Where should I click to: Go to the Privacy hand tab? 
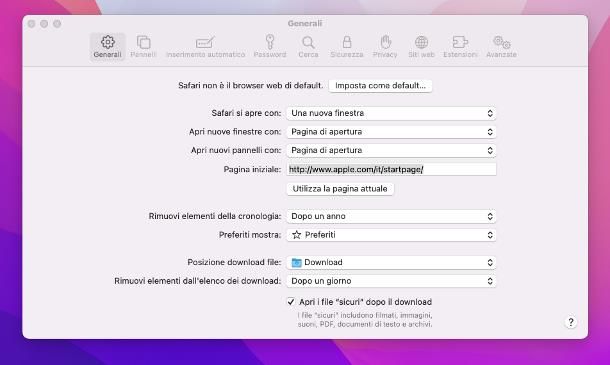(x=385, y=47)
